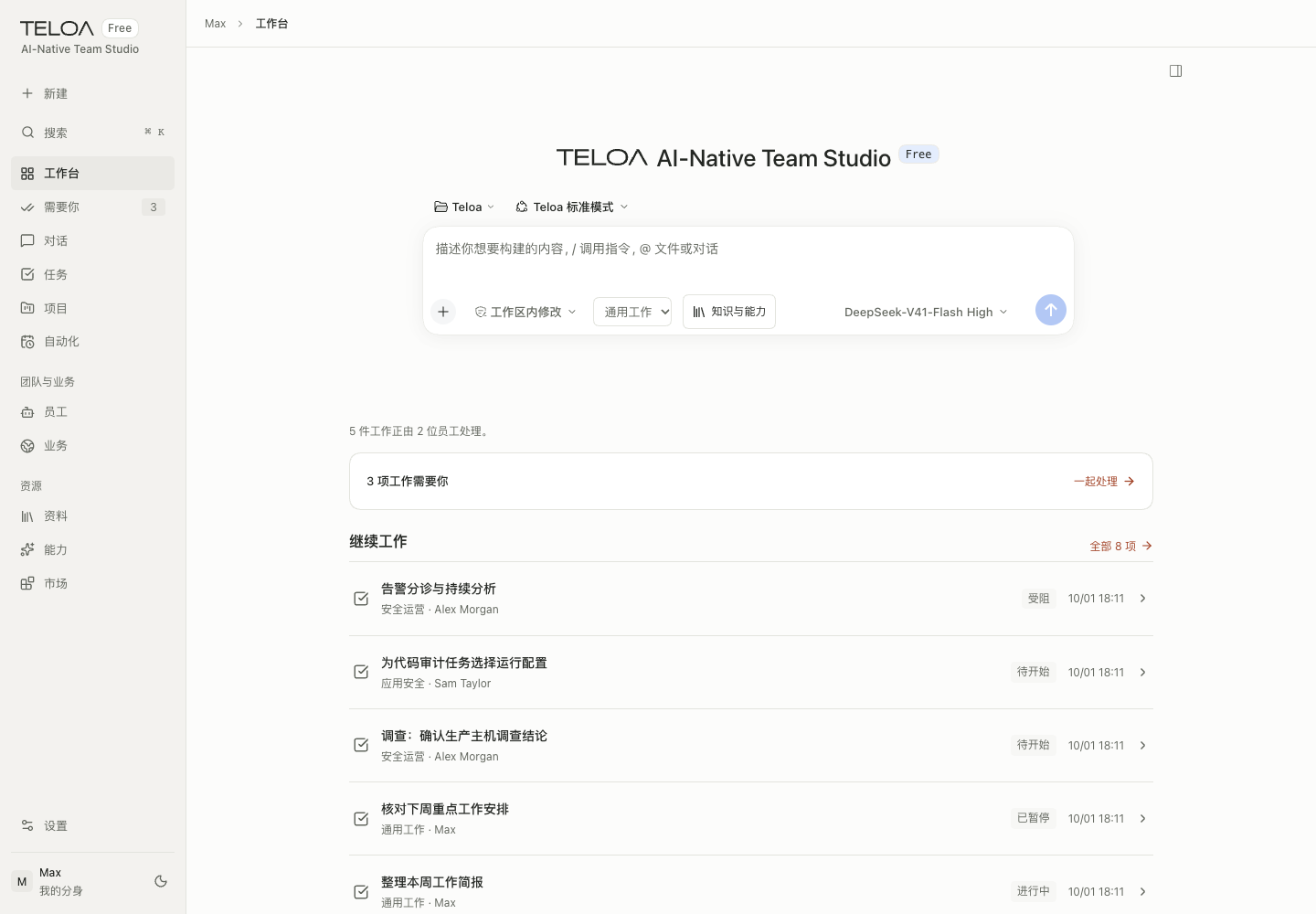Open the 项目 projects page
This screenshot has height=914, width=1316.
tap(92, 308)
